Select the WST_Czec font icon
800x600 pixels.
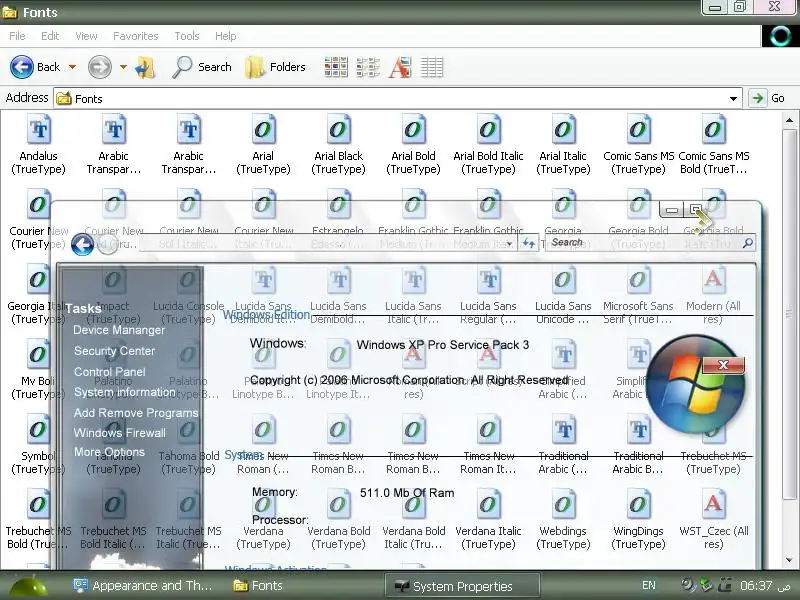(713, 505)
